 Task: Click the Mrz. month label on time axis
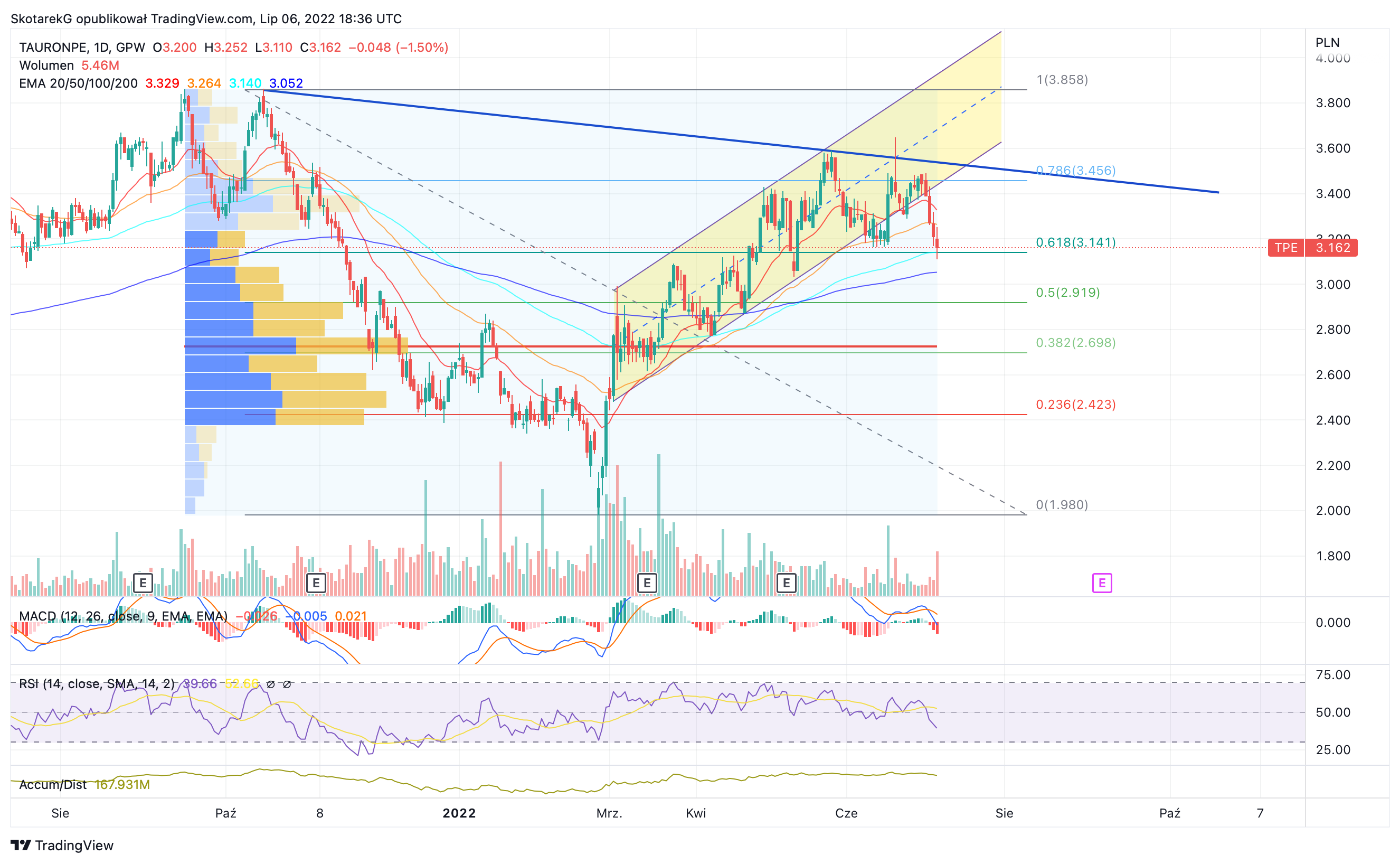(610, 813)
